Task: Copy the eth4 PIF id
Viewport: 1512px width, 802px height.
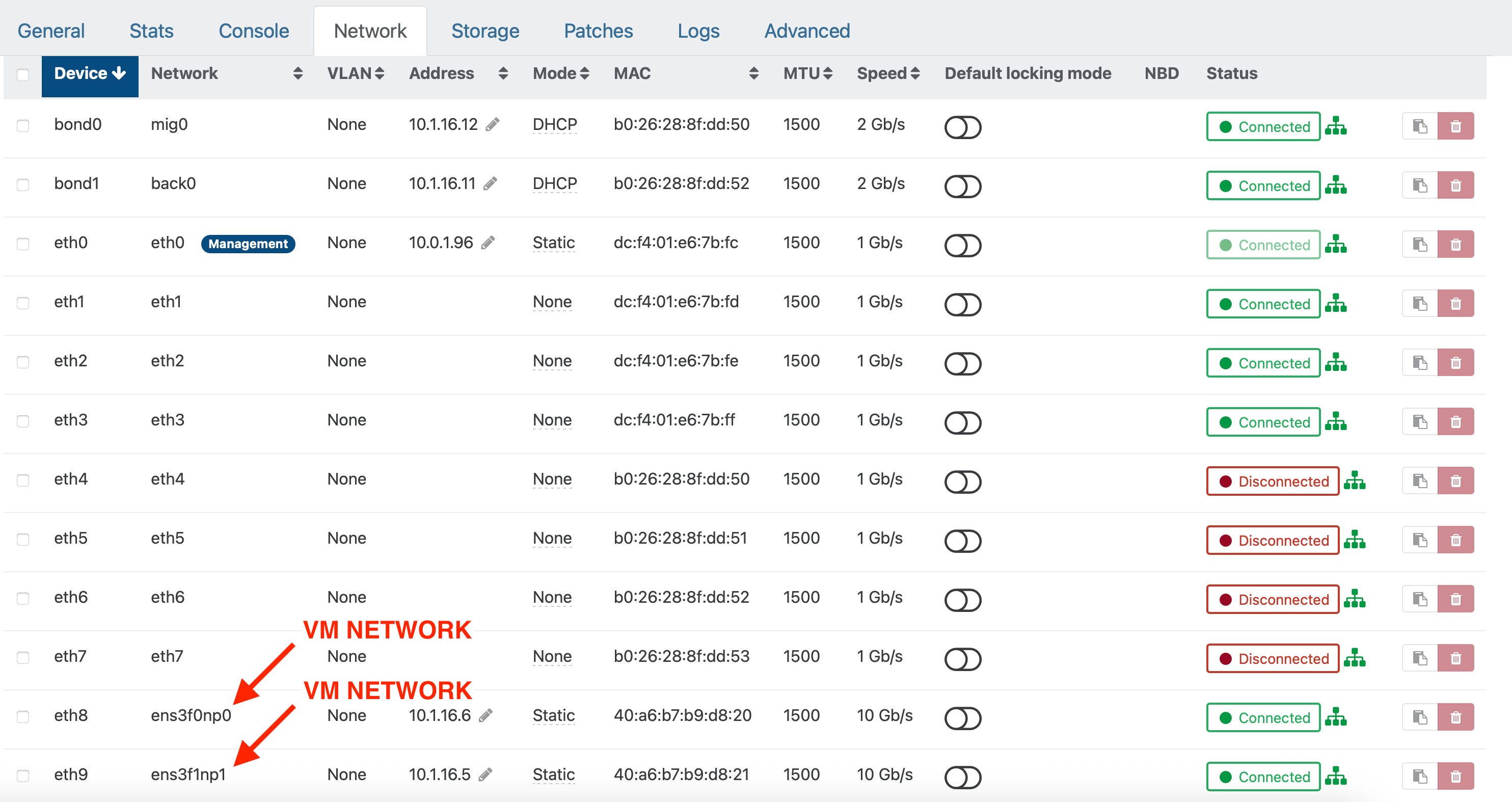Action: (x=1420, y=481)
